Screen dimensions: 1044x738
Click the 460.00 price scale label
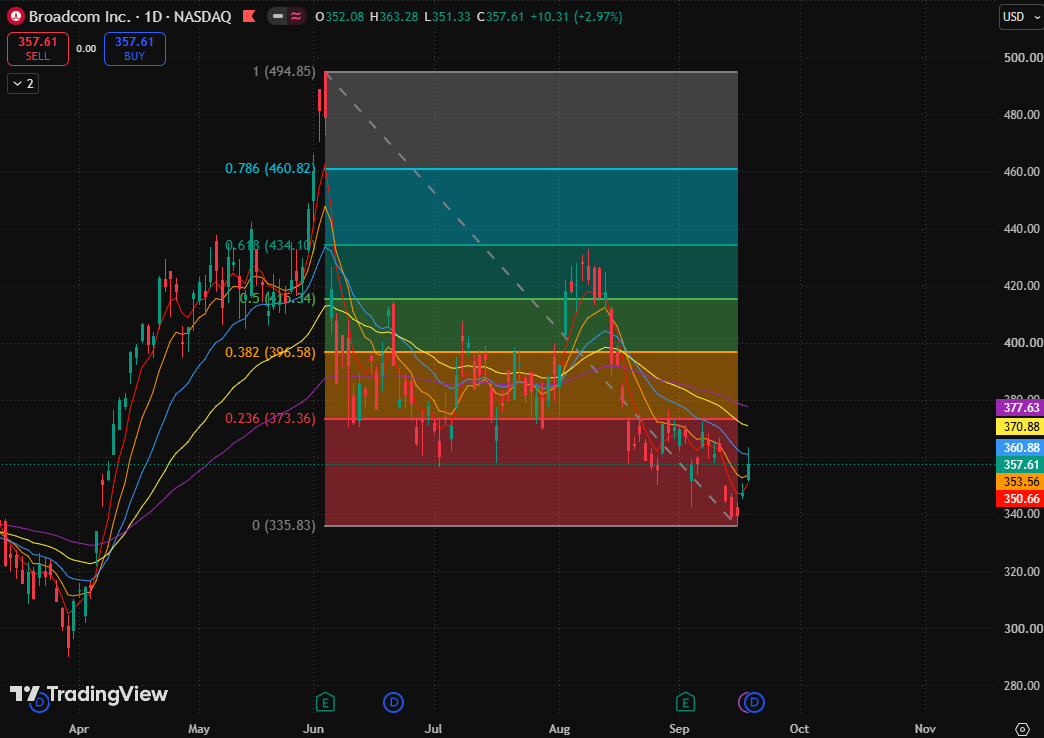tap(1023, 172)
